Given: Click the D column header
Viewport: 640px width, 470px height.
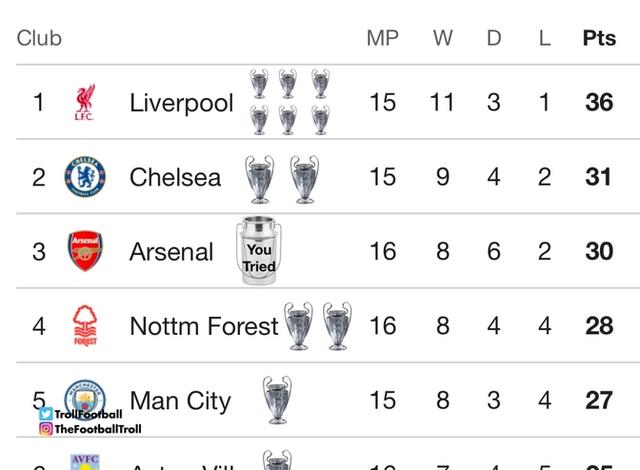Looking at the screenshot, I should [x=494, y=38].
